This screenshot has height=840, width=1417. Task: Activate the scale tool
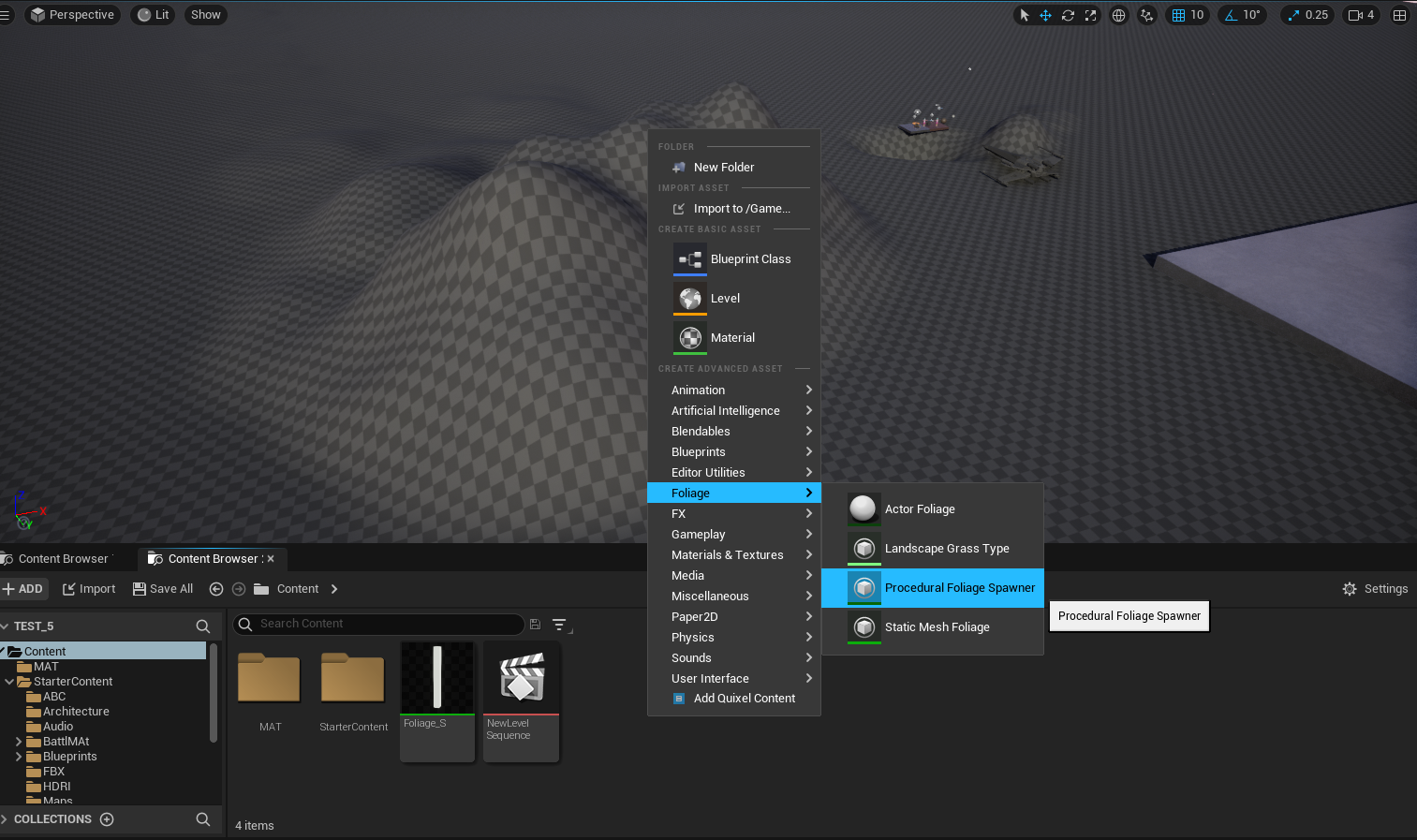(1090, 15)
